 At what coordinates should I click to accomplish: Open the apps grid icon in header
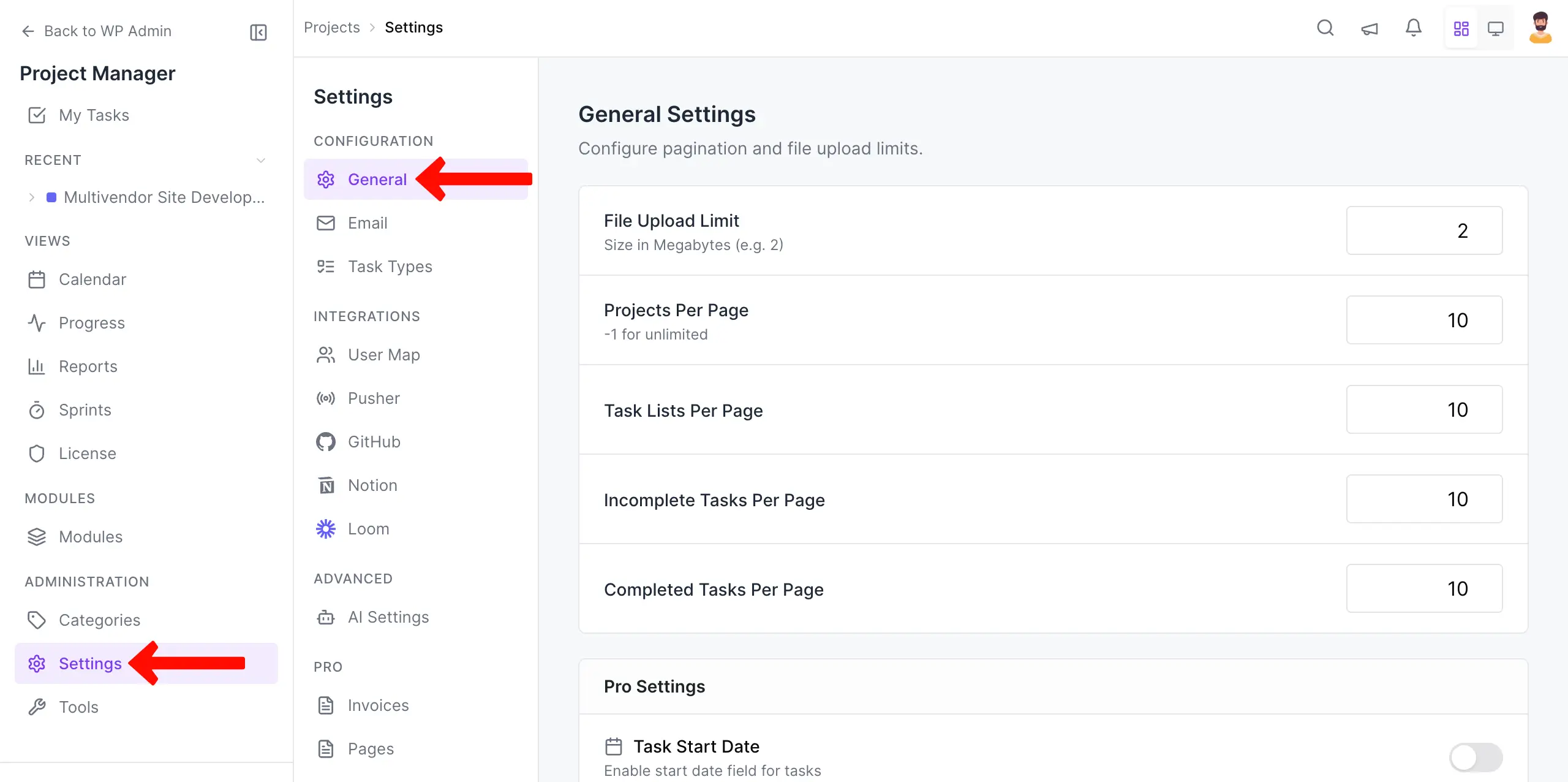pos(1461,28)
